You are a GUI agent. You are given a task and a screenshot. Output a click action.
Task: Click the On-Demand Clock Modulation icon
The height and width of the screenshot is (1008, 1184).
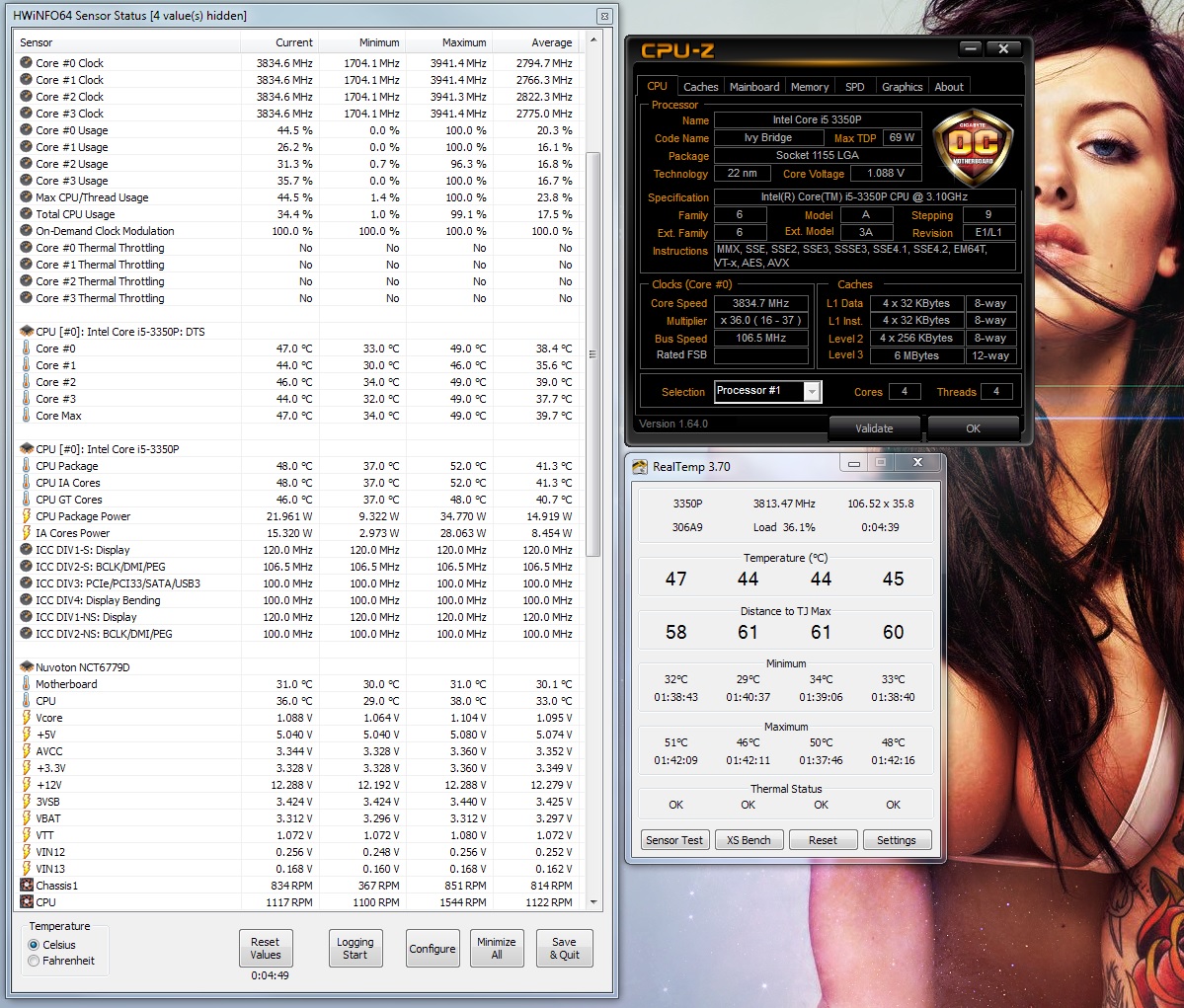(x=26, y=230)
